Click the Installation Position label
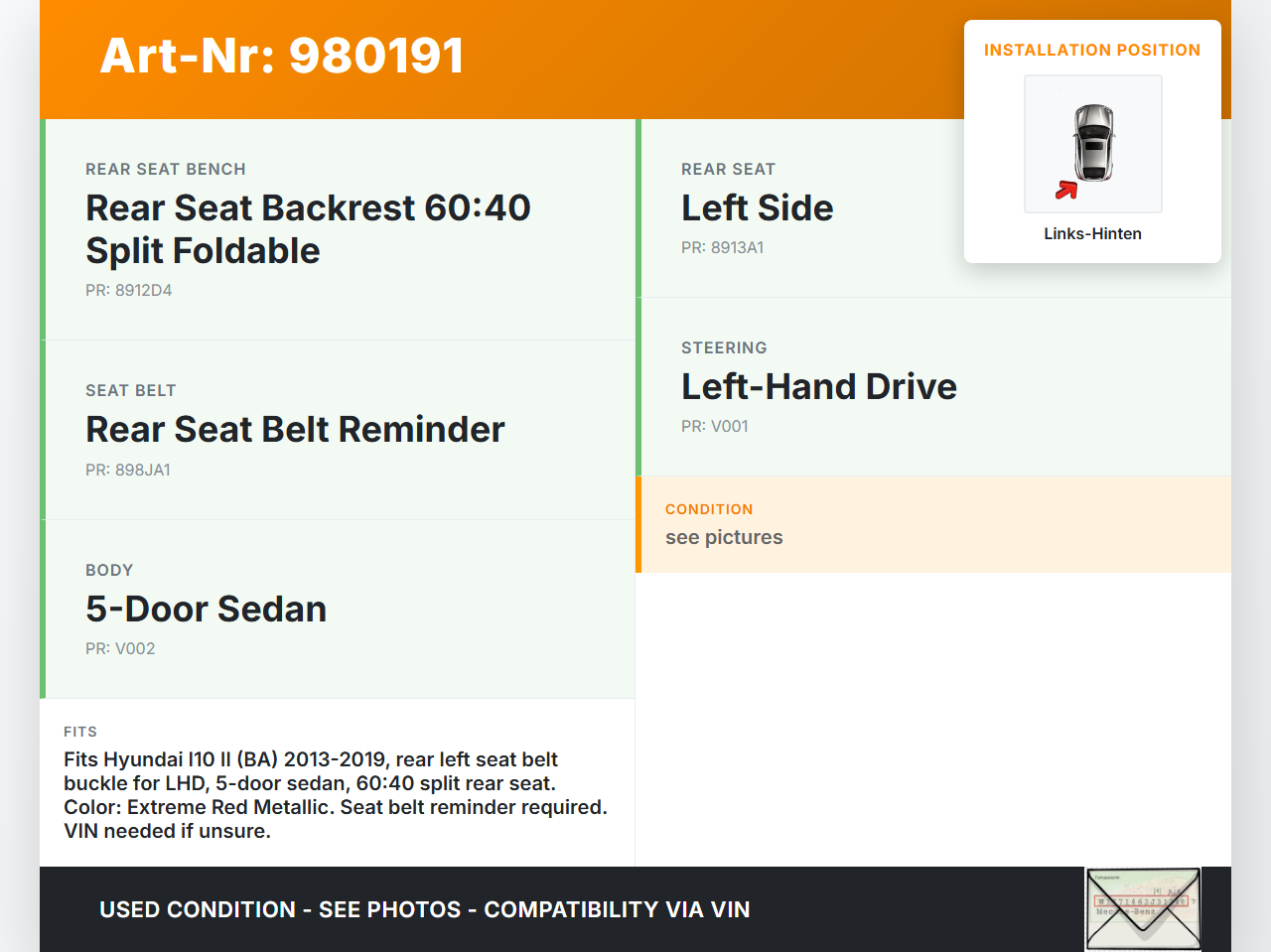 tap(1091, 51)
